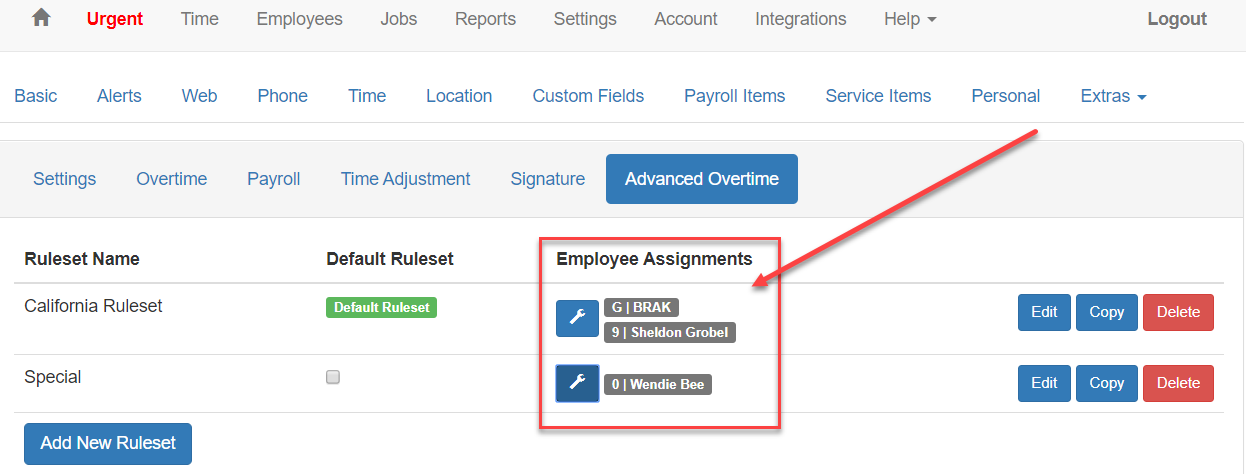1246x474 pixels.
Task: Open the Payroll Items settings tab
Action: 734,96
